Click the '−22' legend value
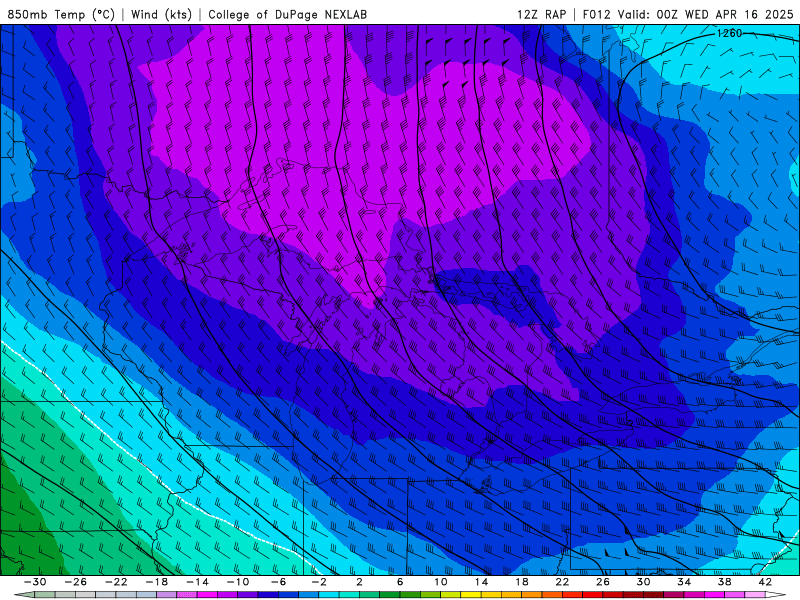The image size is (800, 600). [x=116, y=582]
